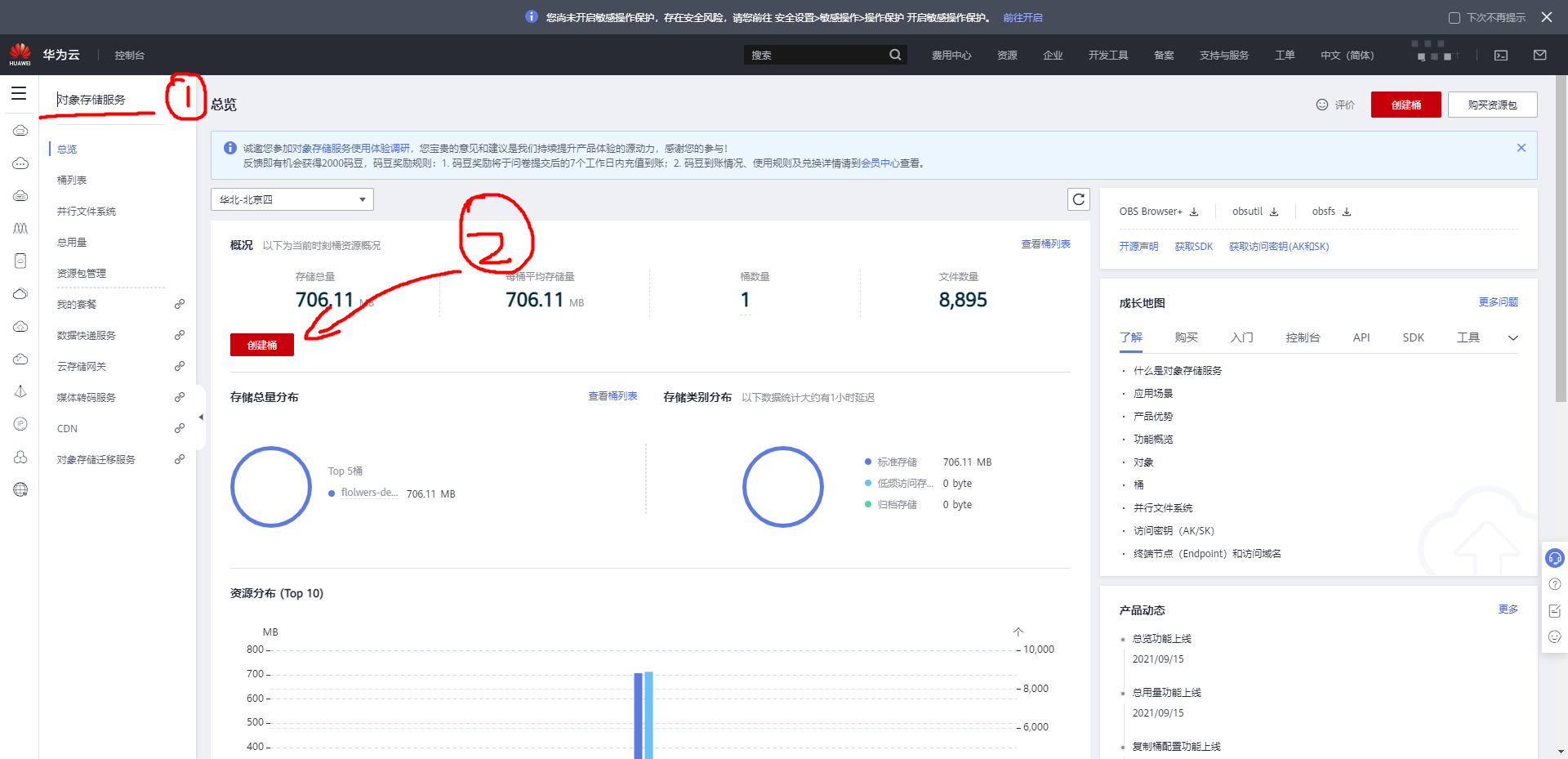Image resolution: width=1568 pixels, height=759 pixels.
Task: Open the 中文 (简体) language dropdown
Action: click(1347, 56)
